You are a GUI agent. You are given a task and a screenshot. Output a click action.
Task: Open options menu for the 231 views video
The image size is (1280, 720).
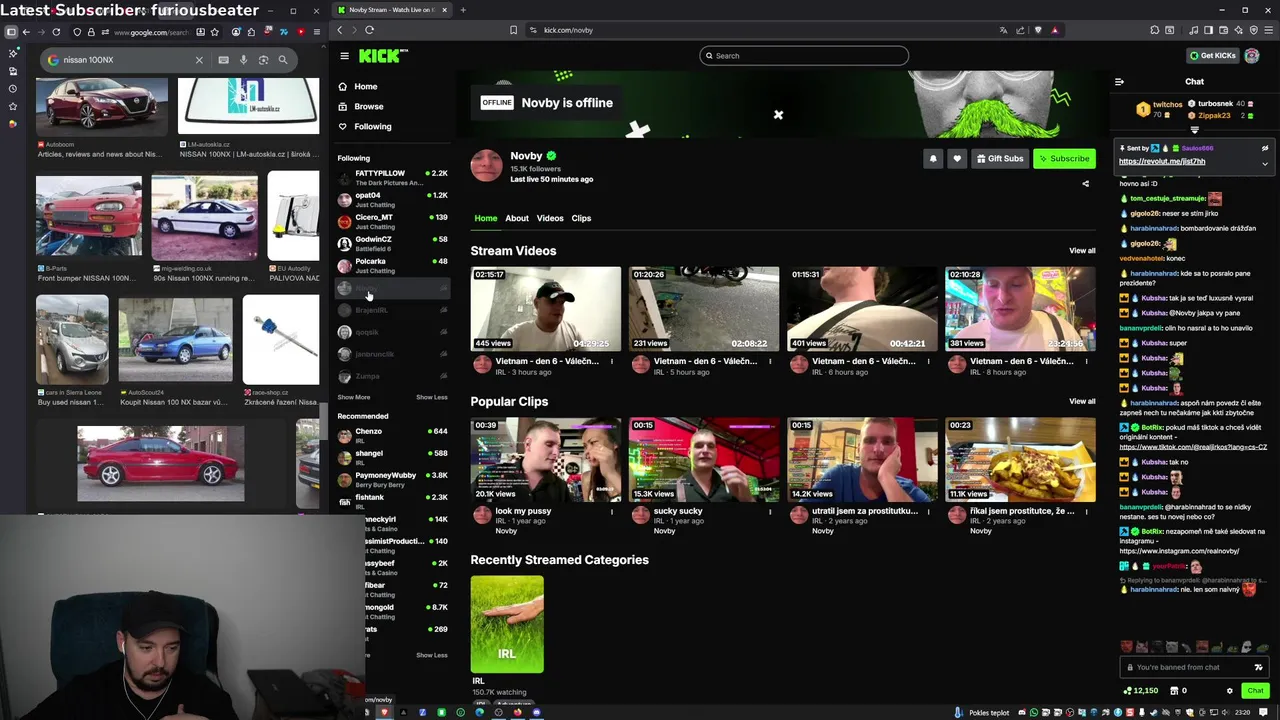tap(770, 362)
